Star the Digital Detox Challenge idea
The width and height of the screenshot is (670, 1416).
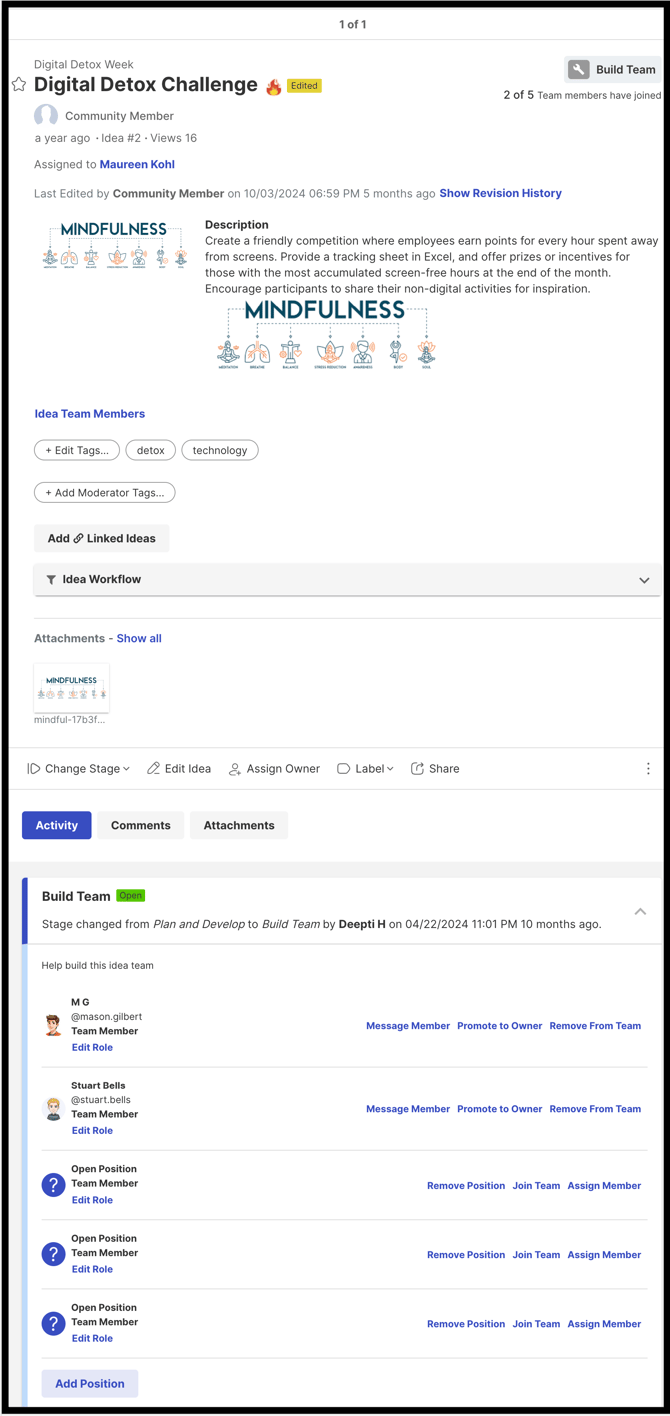tap(19, 85)
